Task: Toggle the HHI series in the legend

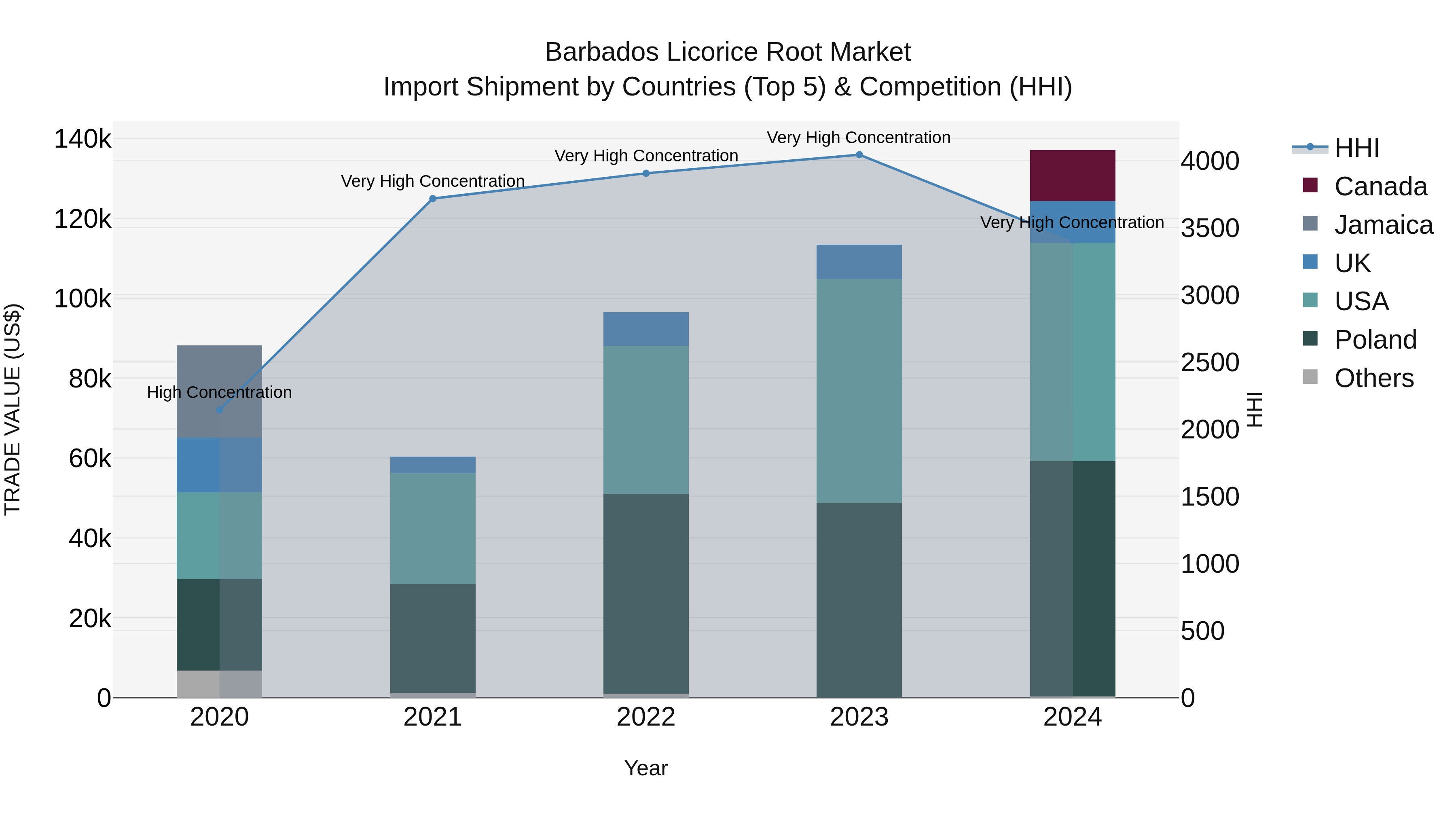Action: [1336, 148]
